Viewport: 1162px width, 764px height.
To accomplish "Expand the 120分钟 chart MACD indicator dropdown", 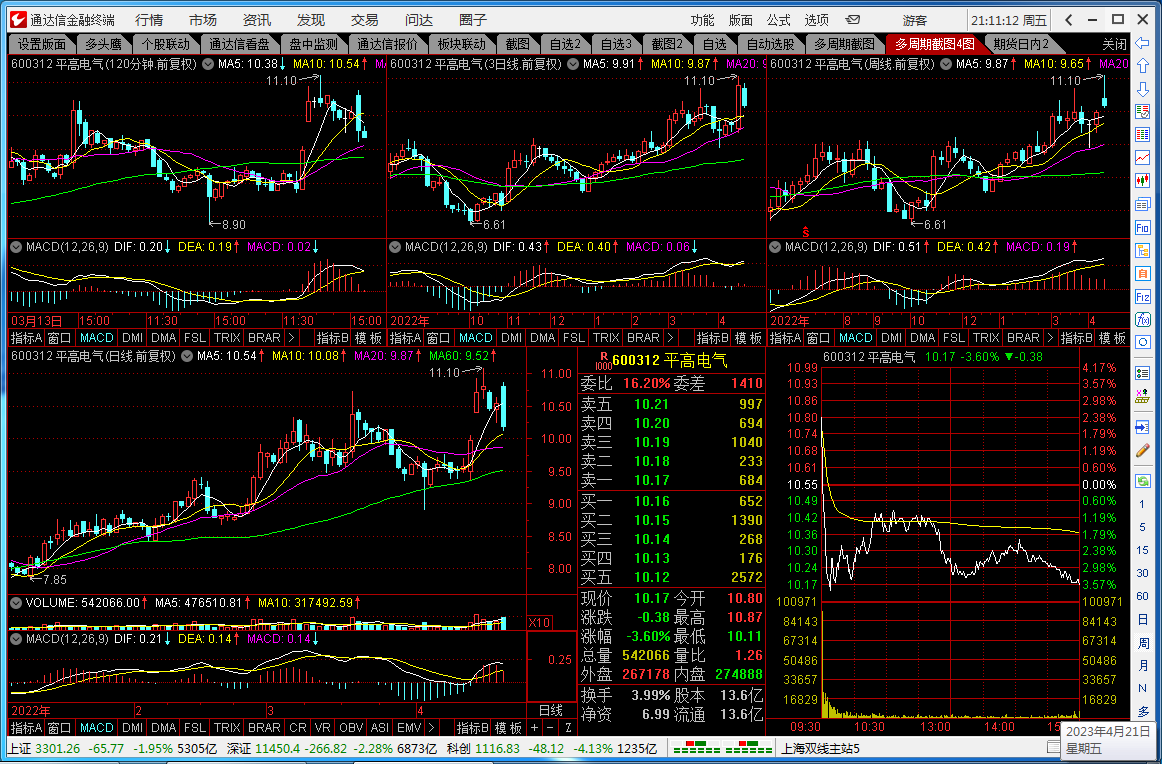I will coord(16,247).
